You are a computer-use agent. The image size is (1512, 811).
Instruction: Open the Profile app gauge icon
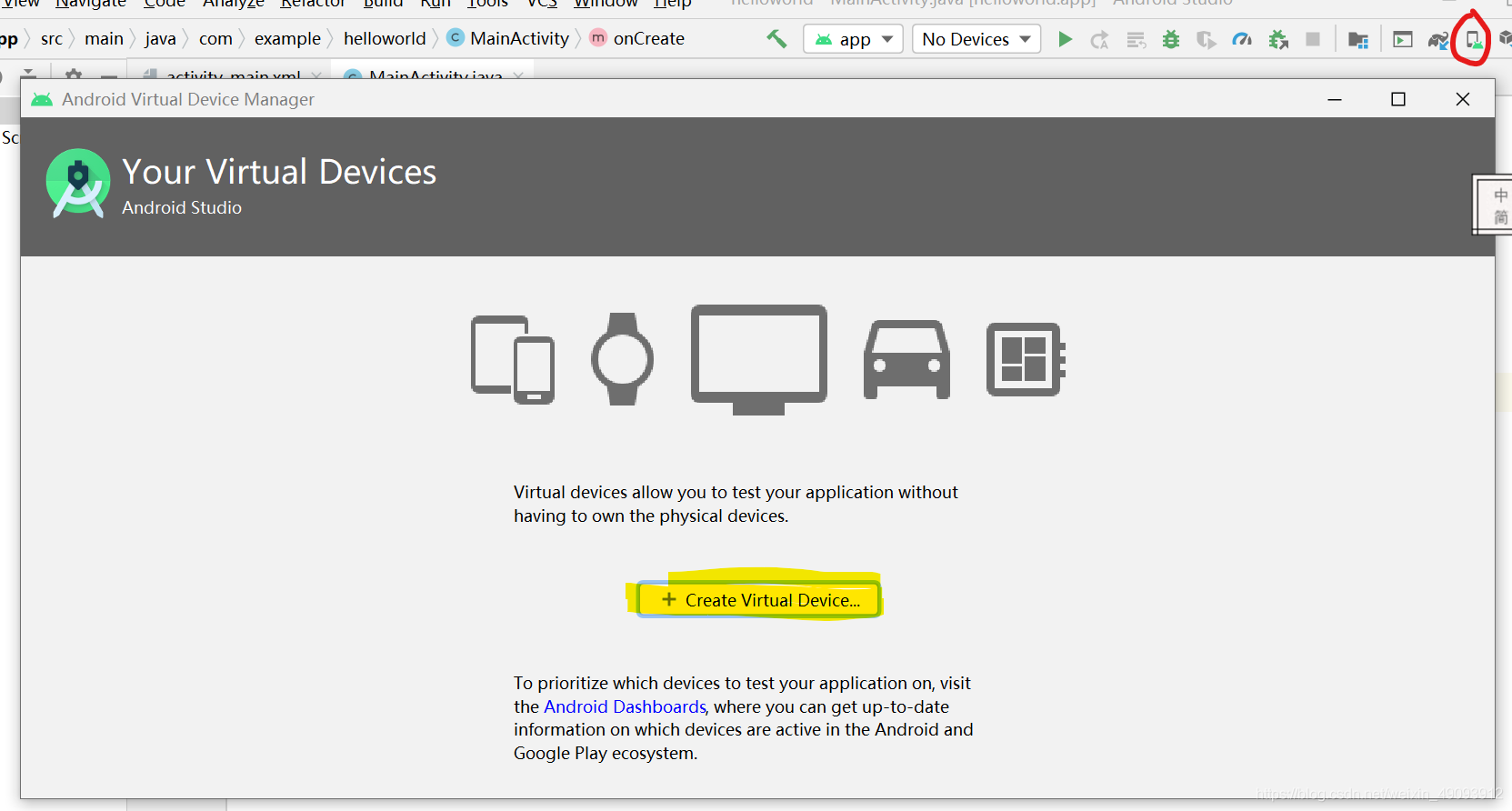pos(1242,39)
